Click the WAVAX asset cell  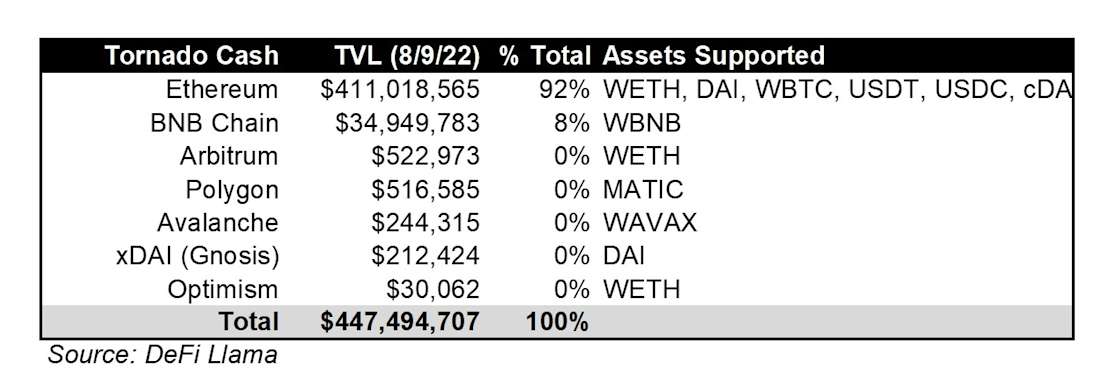(650, 223)
